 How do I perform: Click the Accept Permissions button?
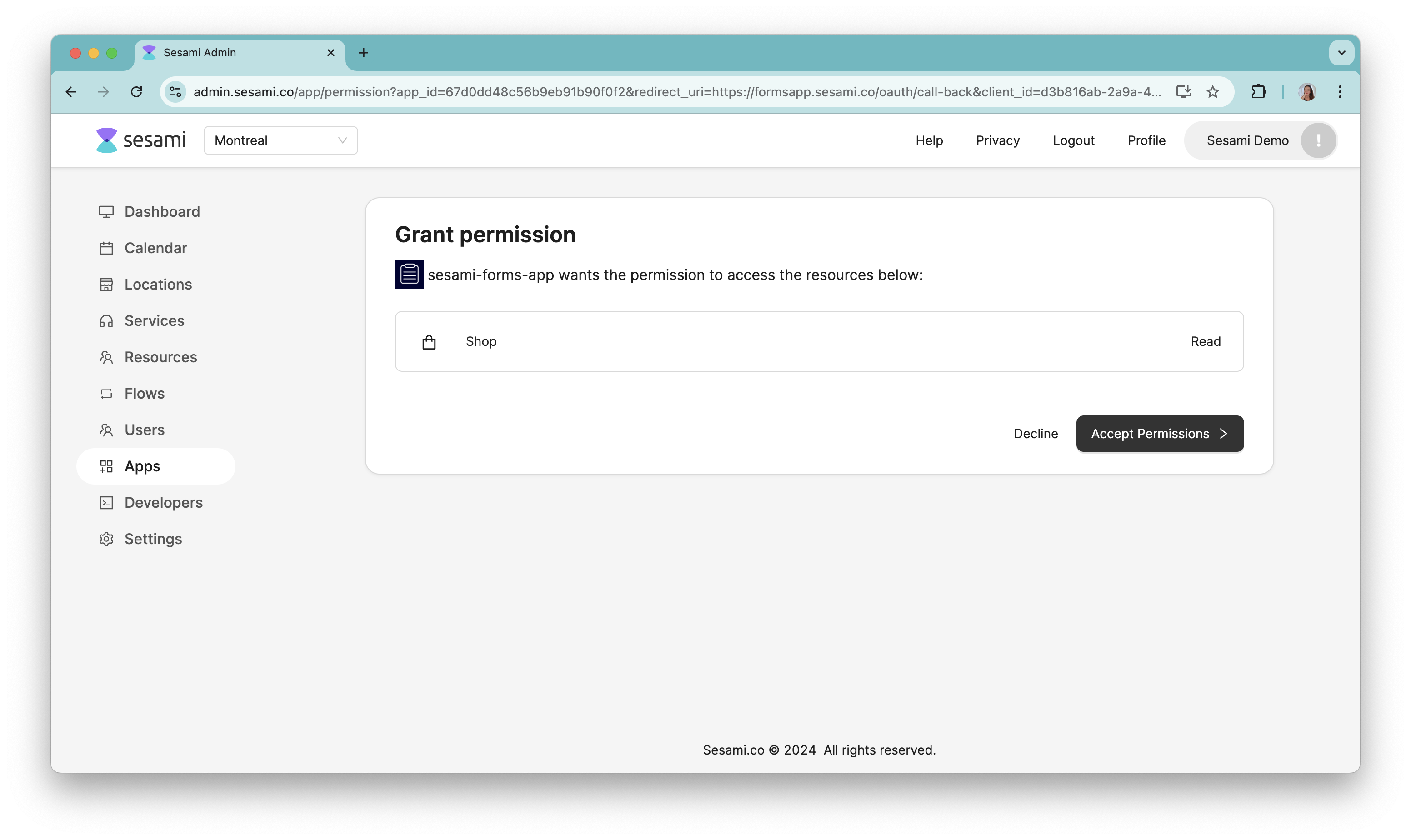[1160, 434]
